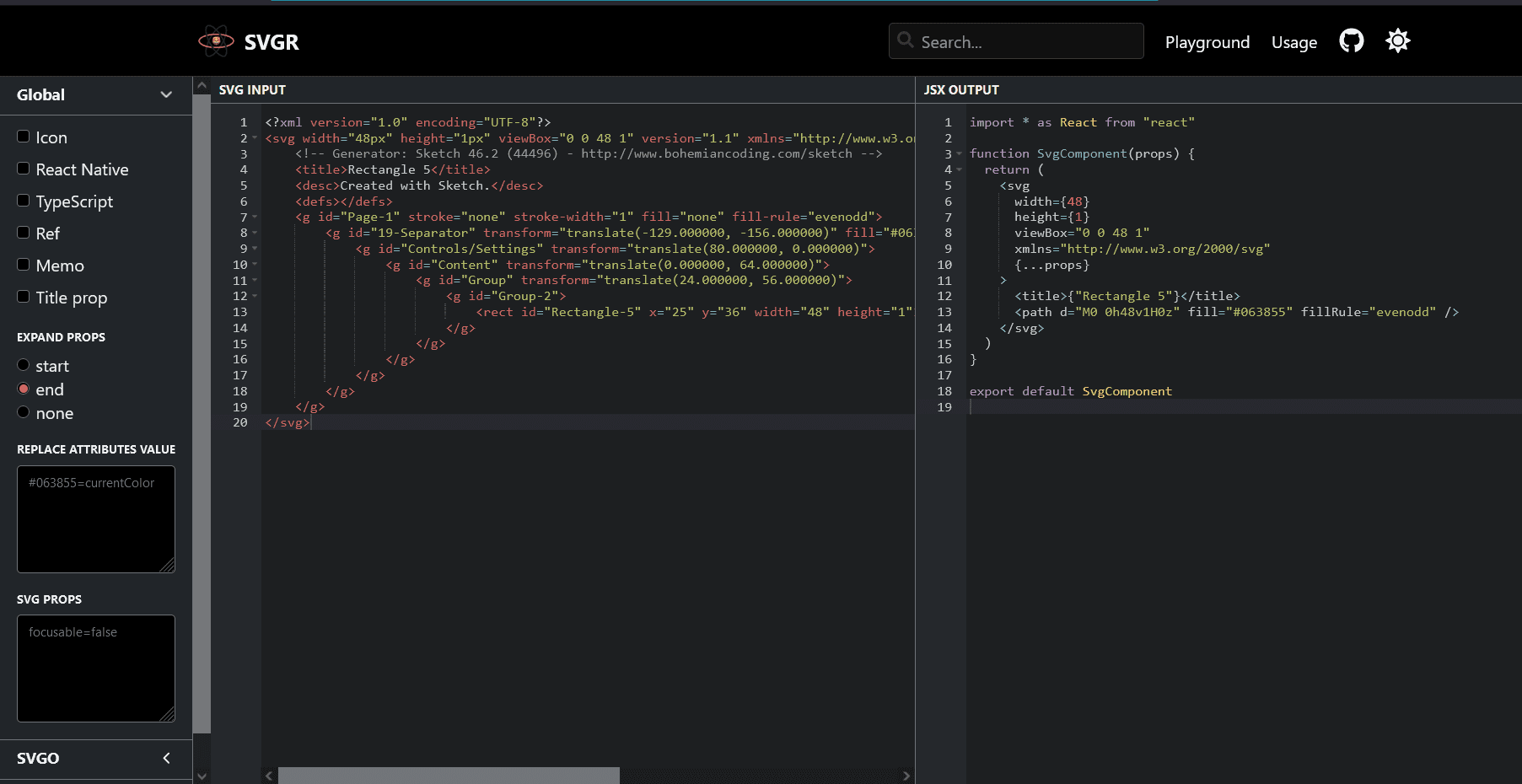Click the sidebar scroll-down arrow
The width and height of the screenshot is (1522, 784).
(202, 776)
